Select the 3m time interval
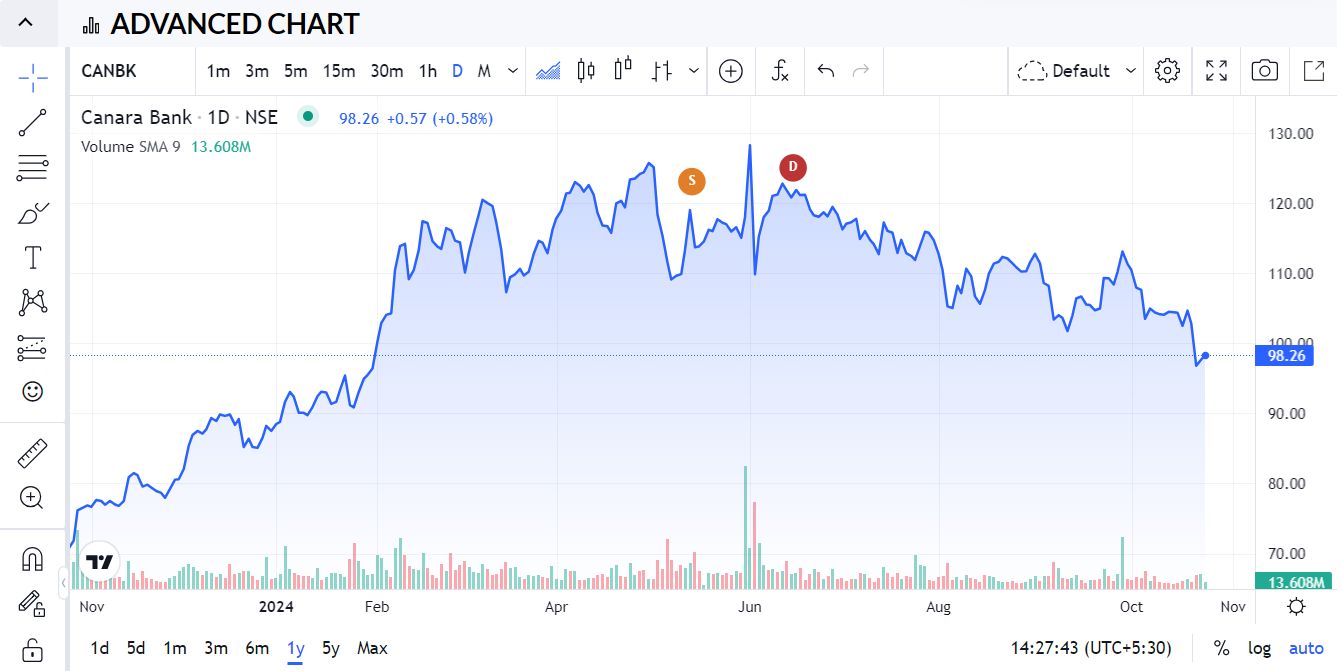Viewport: 1342px width, 672px height. pyautogui.click(x=257, y=71)
